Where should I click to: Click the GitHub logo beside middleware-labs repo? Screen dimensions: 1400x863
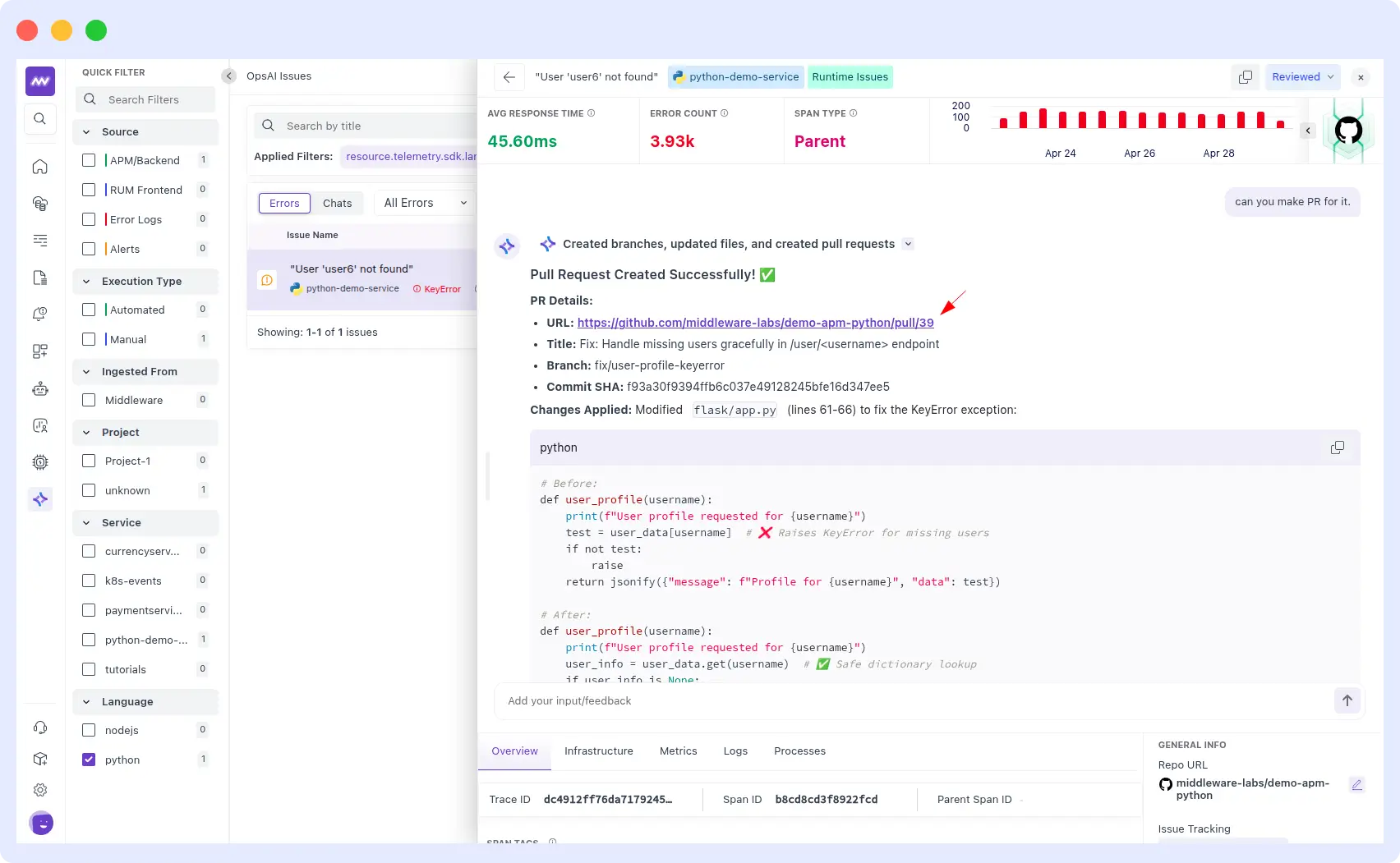pos(1165,785)
